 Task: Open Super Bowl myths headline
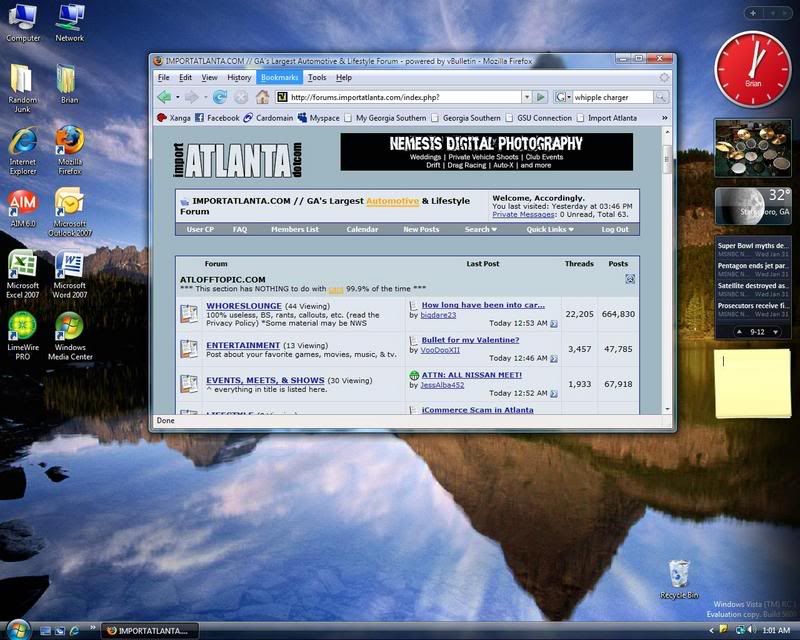pyautogui.click(x=753, y=245)
